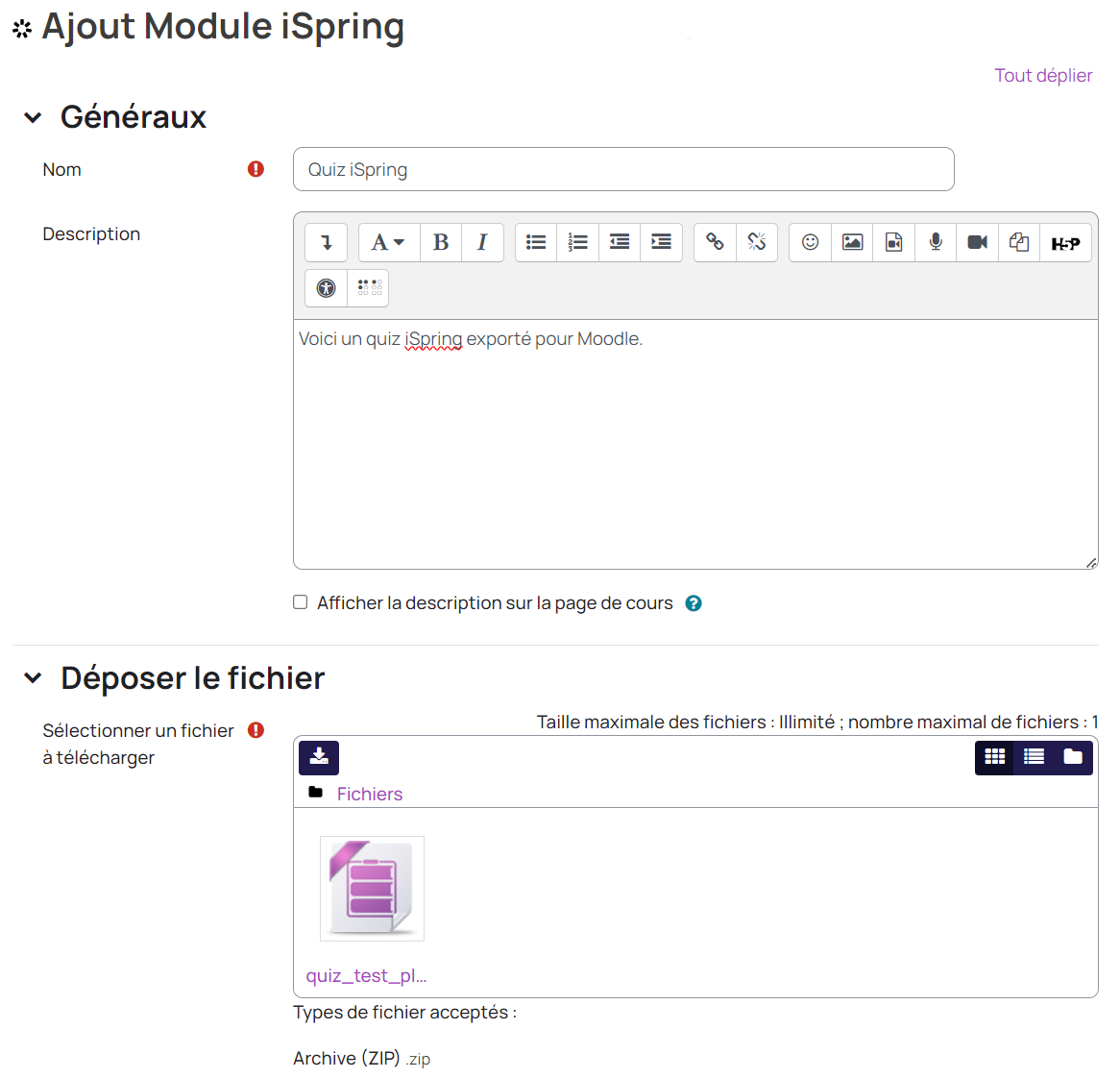Collapse the Déposer le fichier section

(34, 678)
